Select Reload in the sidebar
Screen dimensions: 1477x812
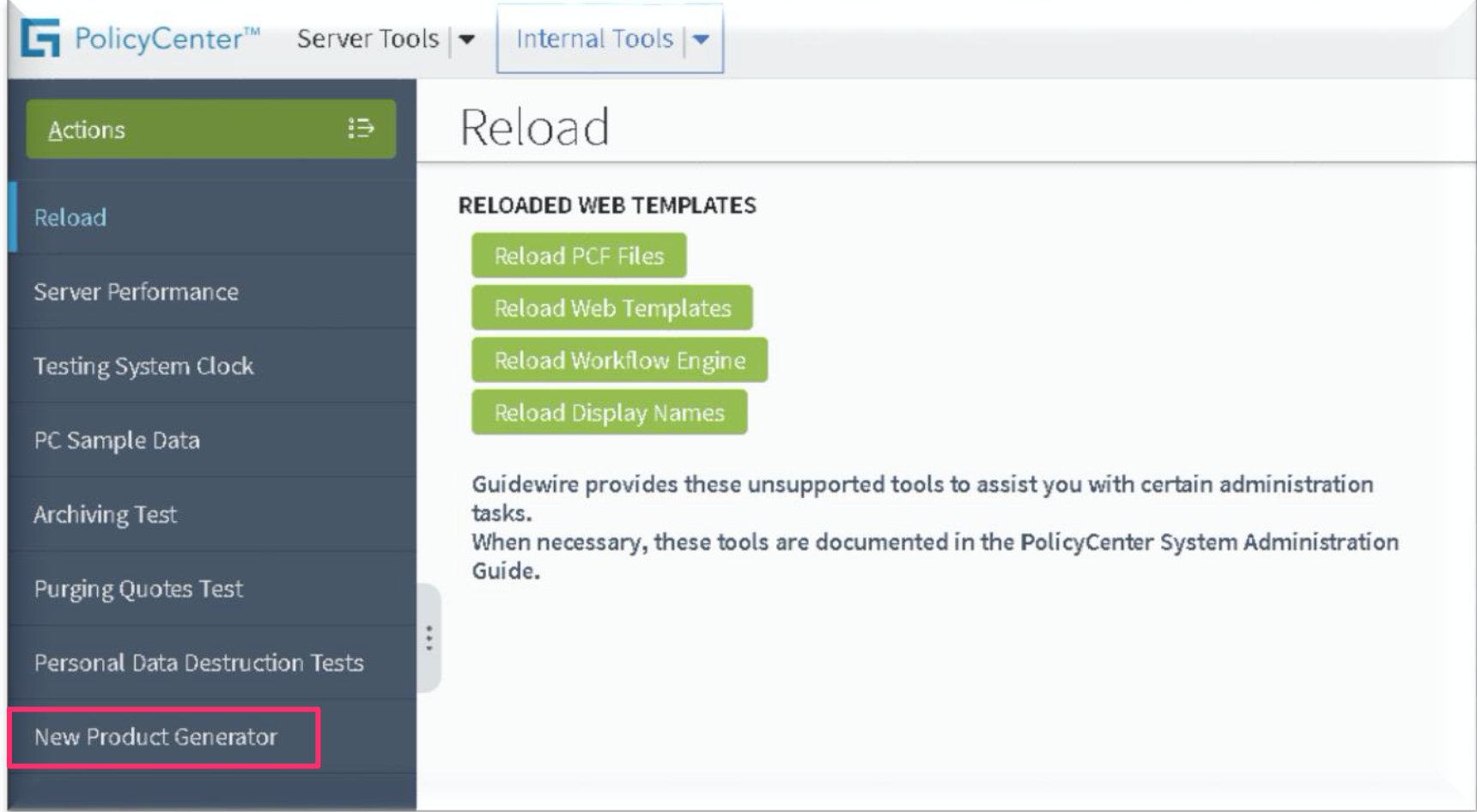[x=70, y=218]
